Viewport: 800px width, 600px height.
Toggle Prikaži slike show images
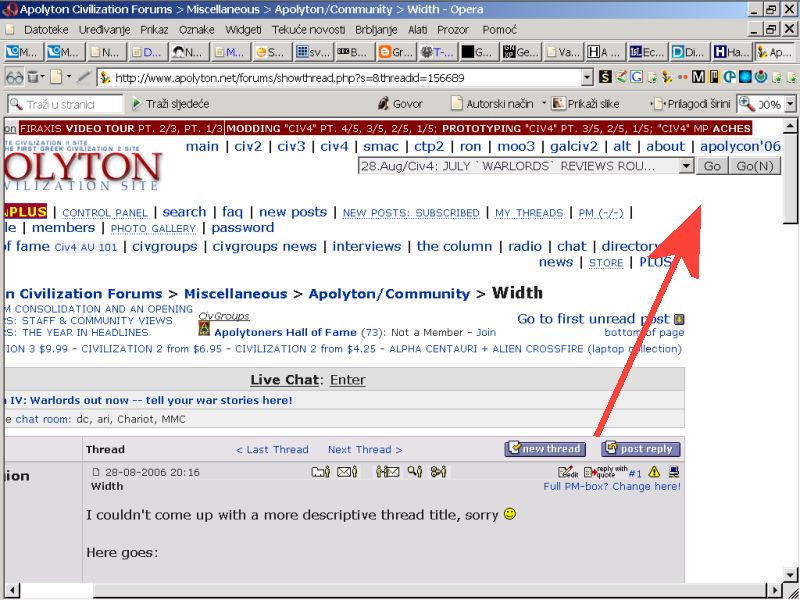tap(586, 104)
